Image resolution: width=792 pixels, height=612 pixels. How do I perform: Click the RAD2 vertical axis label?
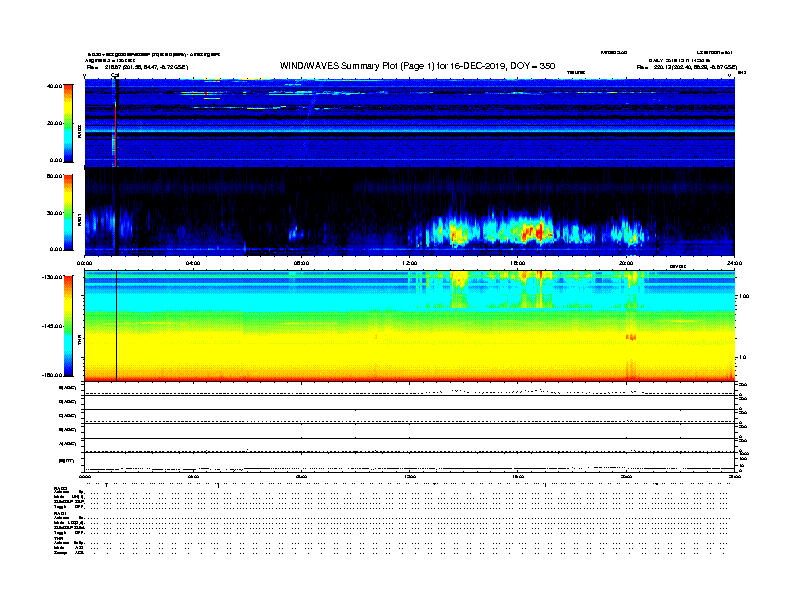[79, 131]
